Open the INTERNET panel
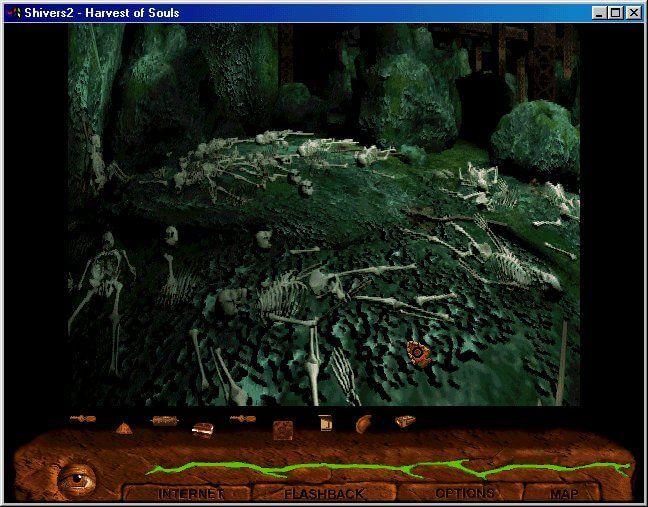The image size is (648, 507). point(189,493)
